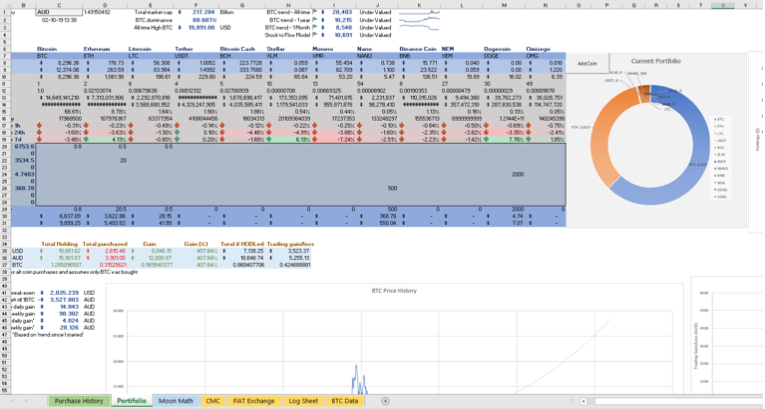Image resolution: width=765 pixels, height=409 pixels.
Task: Click the flag icon for Stock to Flow Model
Action: pyautogui.click(x=315, y=35)
